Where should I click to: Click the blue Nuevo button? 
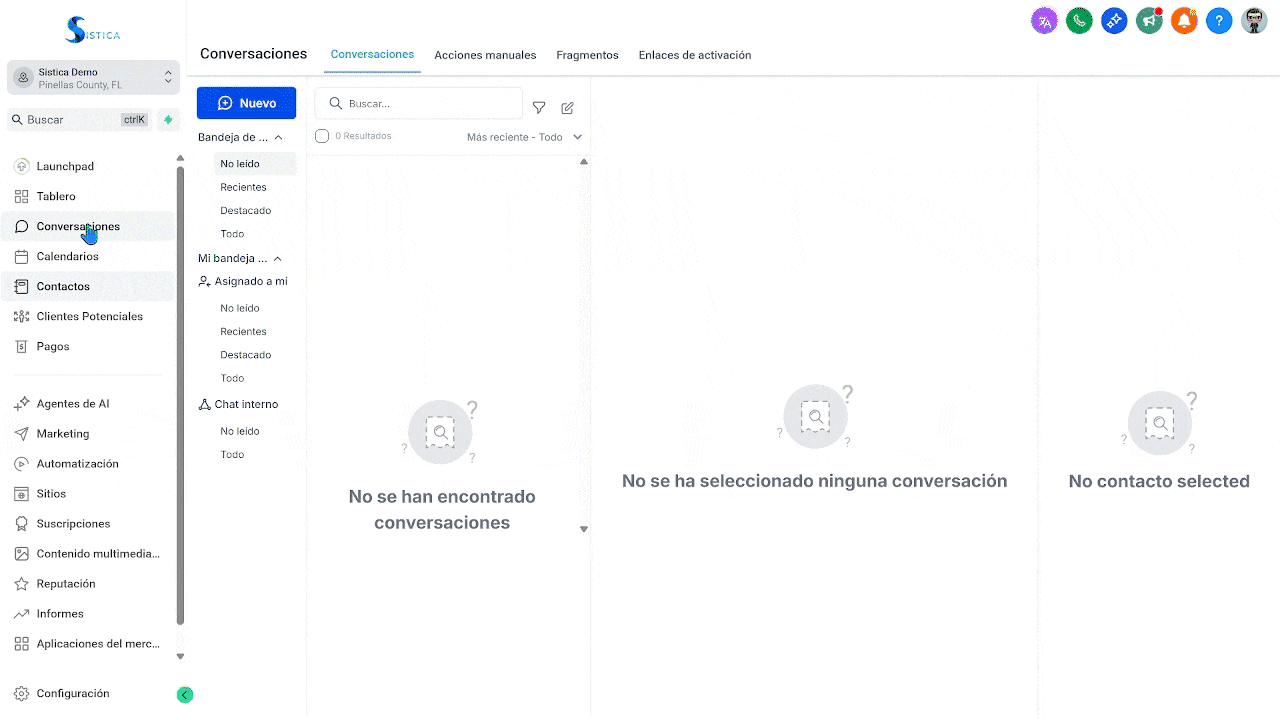[x=246, y=103]
